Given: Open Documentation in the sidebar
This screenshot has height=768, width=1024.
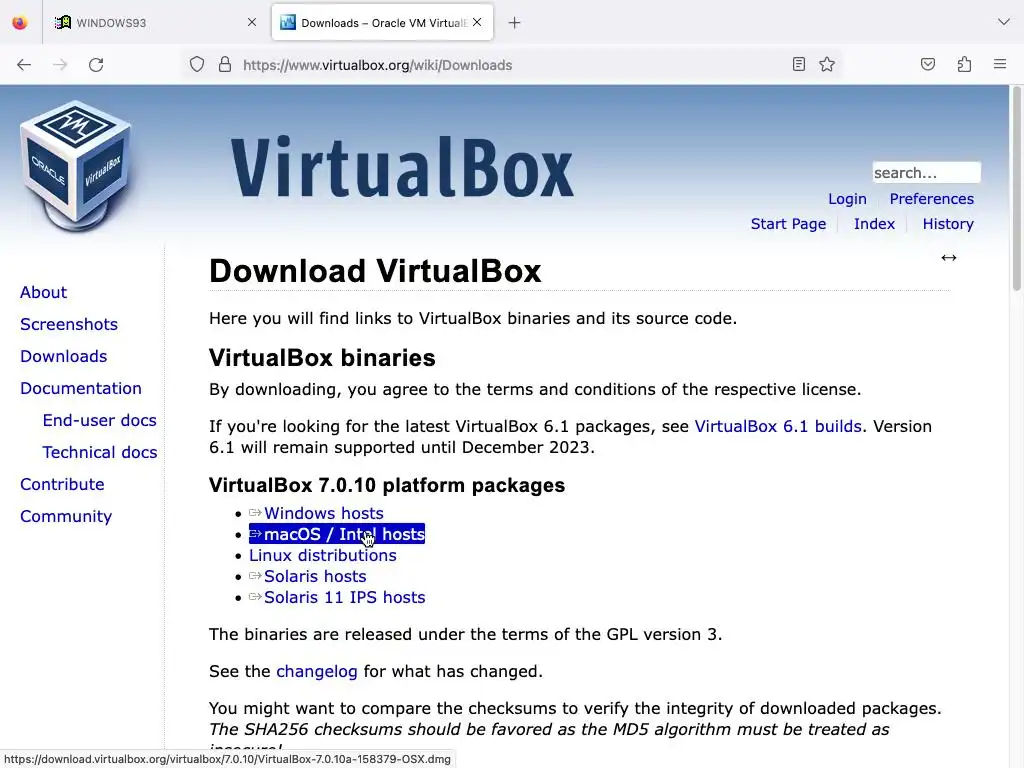Looking at the screenshot, I should [80, 389].
